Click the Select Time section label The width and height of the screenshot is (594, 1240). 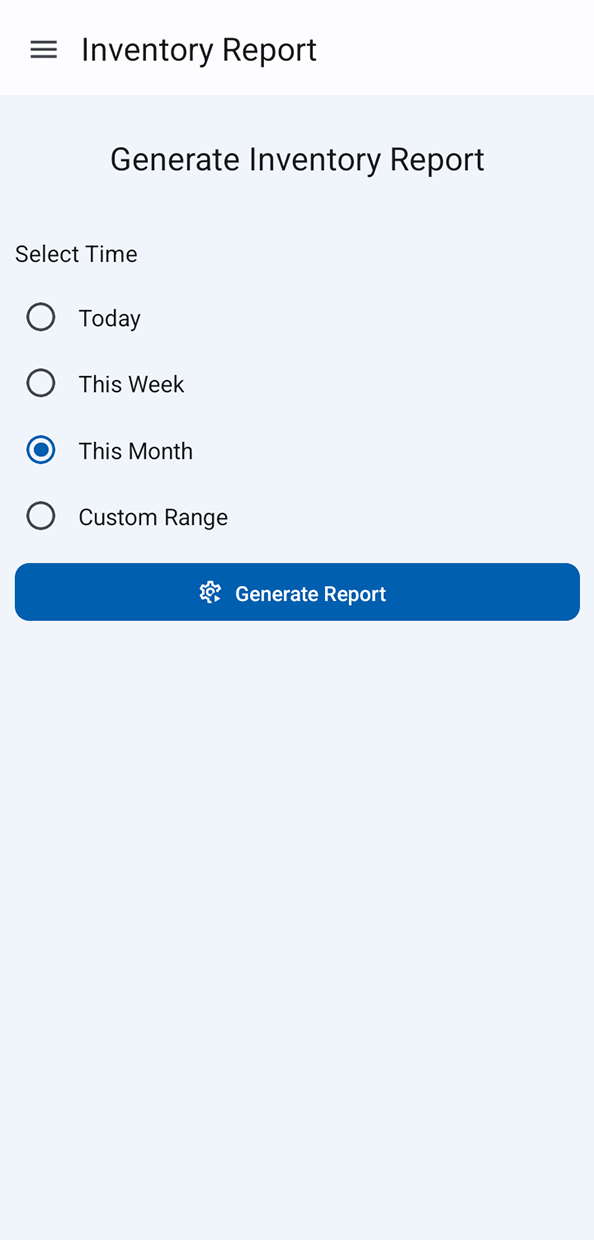tap(76, 254)
